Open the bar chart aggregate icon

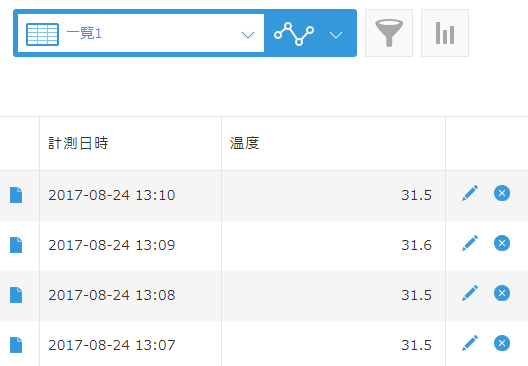[445, 33]
